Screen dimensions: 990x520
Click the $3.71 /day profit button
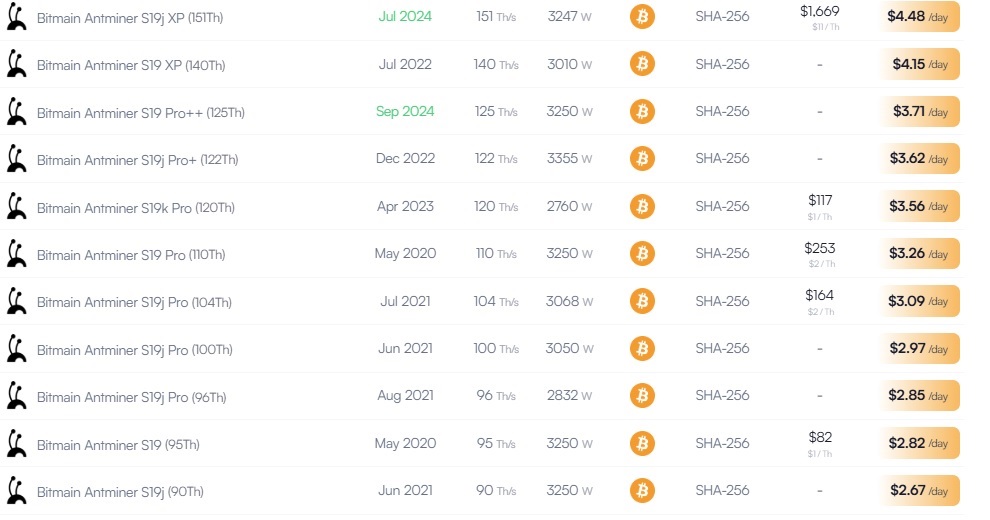919,112
